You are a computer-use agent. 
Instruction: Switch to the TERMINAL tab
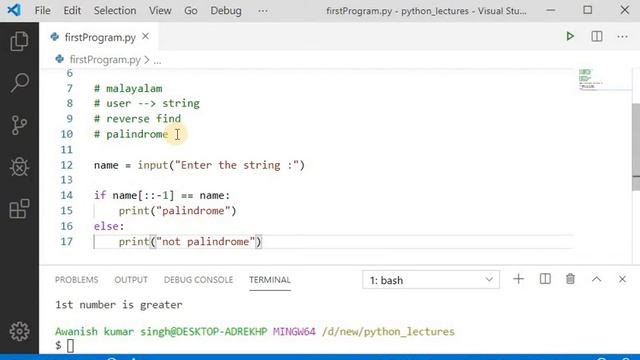[270, 280]
